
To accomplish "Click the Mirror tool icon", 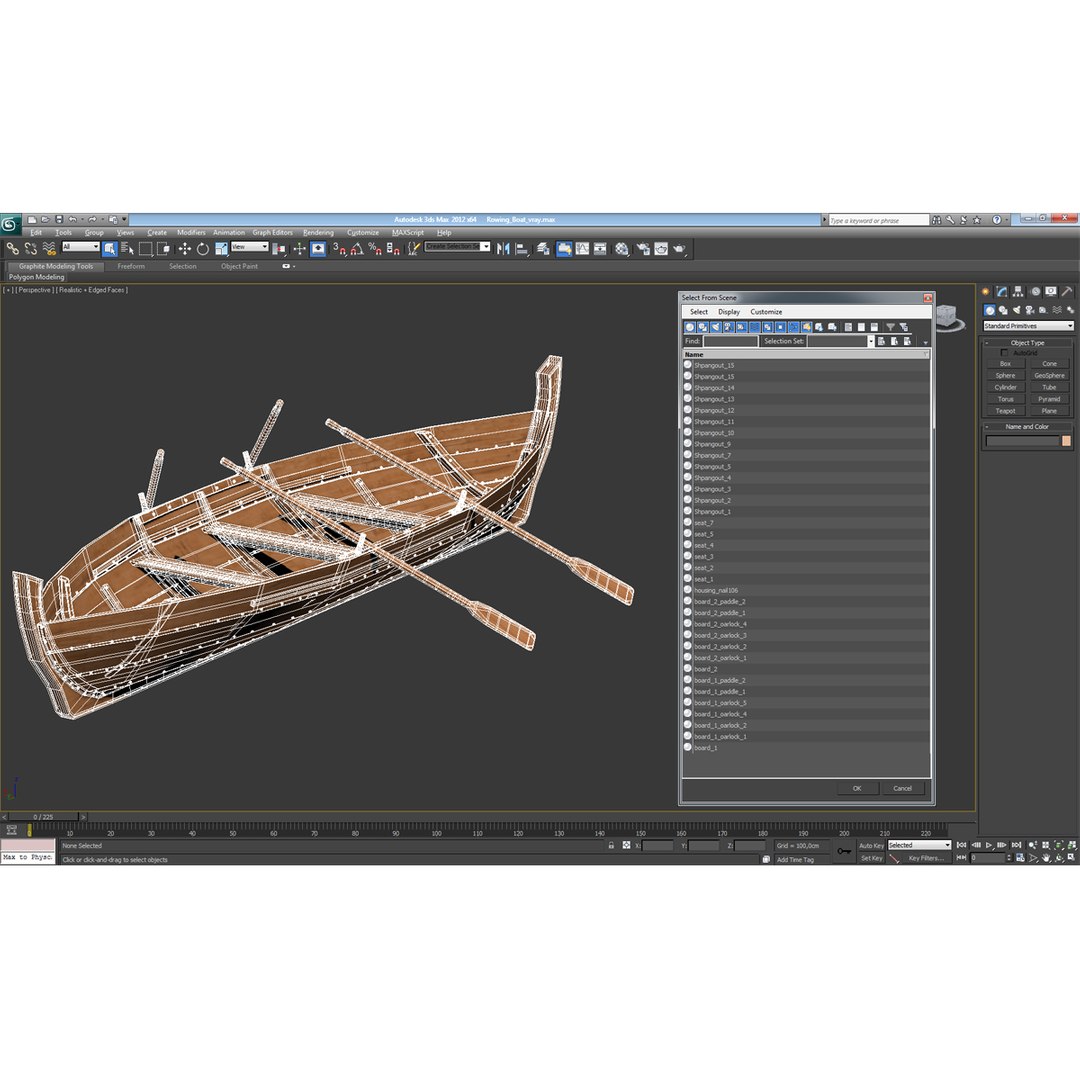I will click(503, 249).
